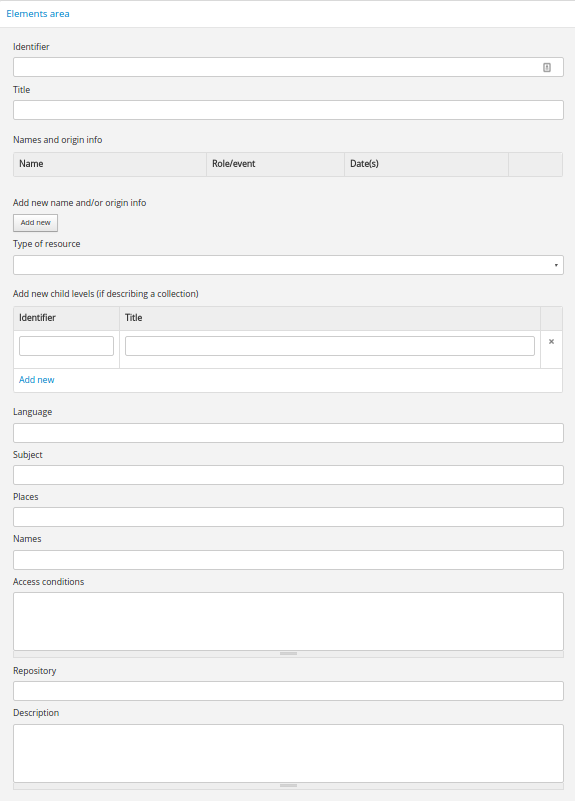575x801 pixels.
Task: Focus the Names input field
Action: click(x=288, y=560)
